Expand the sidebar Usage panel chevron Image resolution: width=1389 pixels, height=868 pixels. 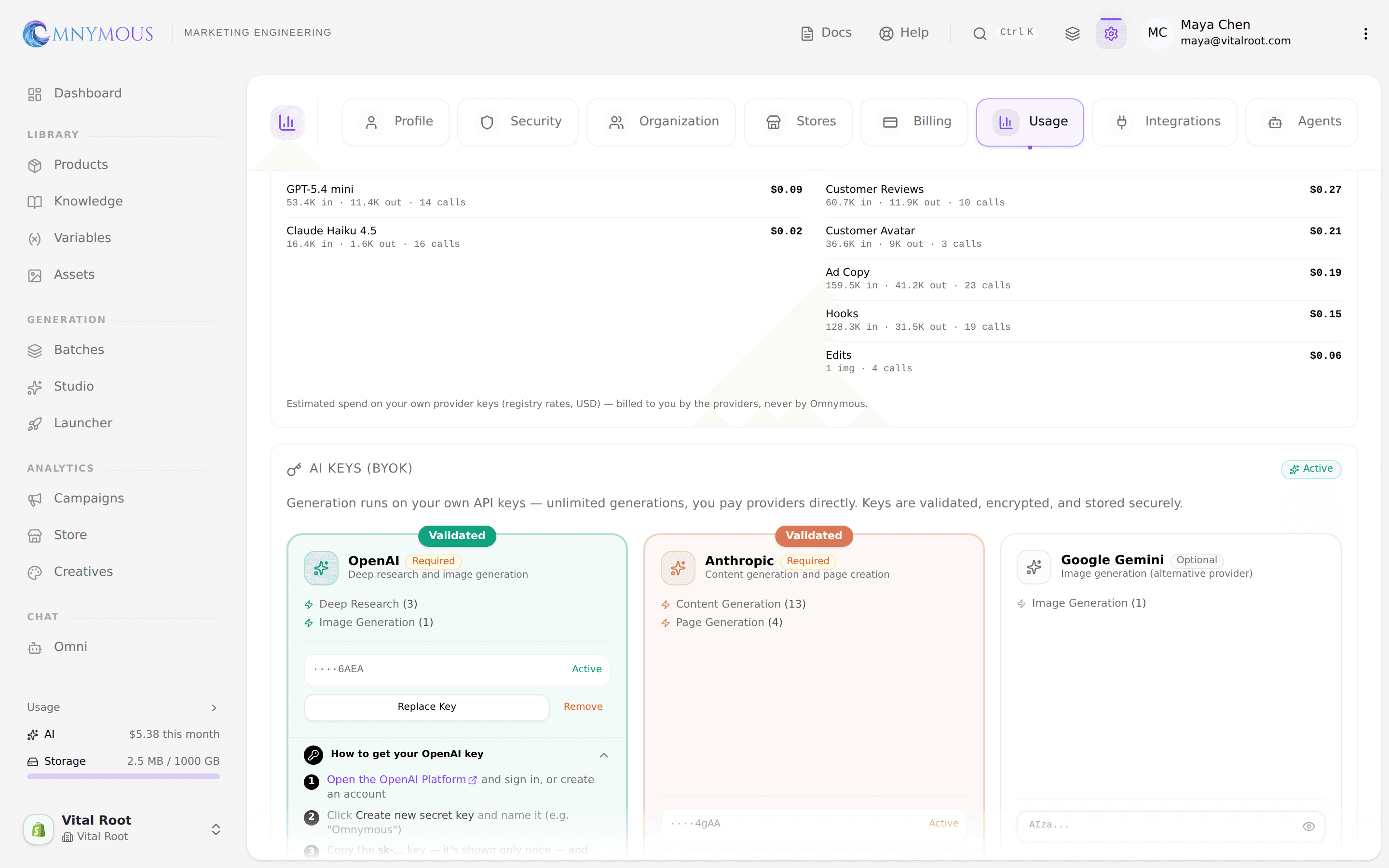pyautogui.click(x=214, y=708)
